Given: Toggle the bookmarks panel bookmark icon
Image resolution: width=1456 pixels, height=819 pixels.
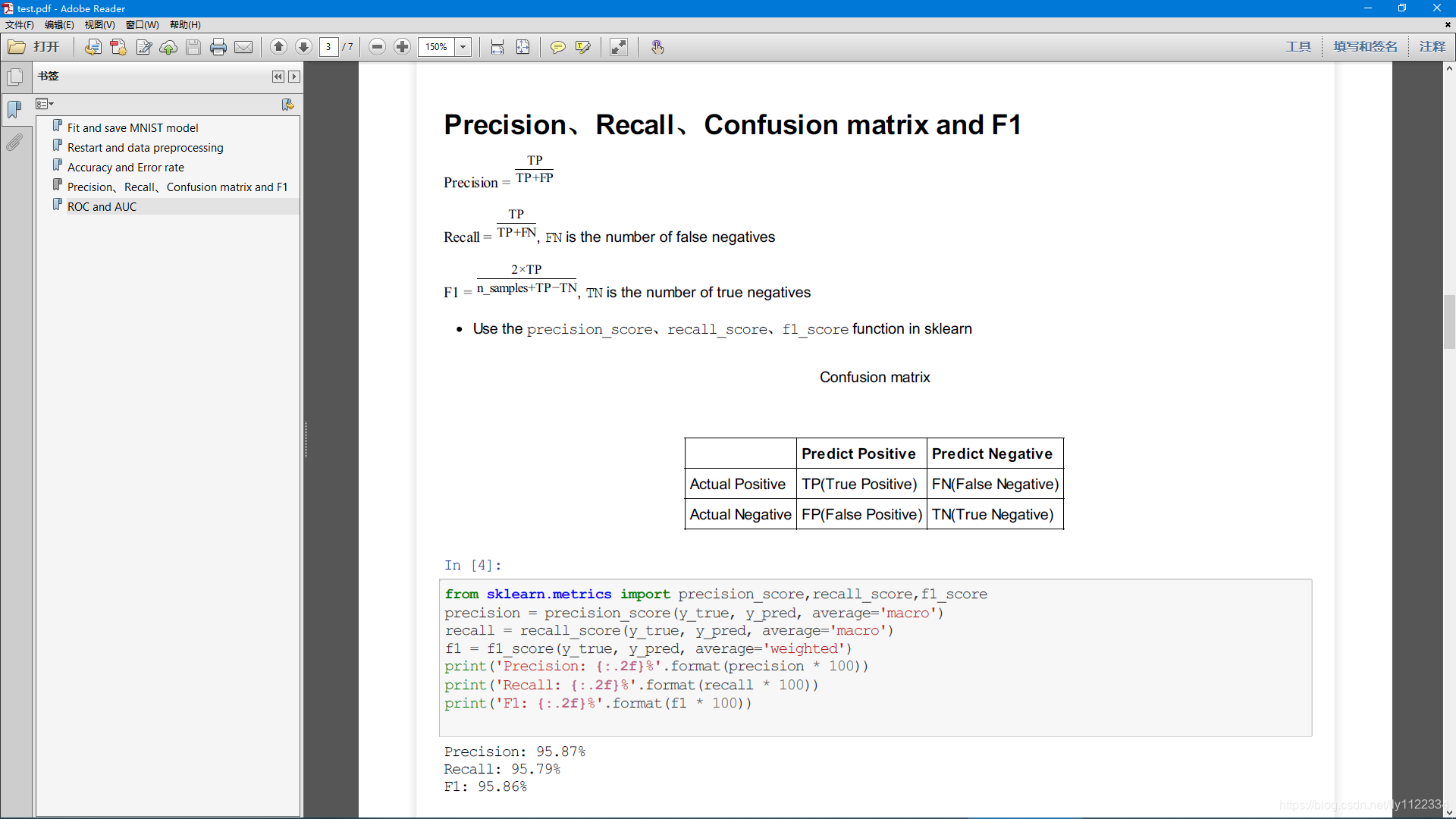Looking at the screenshot, I should 15,110.
